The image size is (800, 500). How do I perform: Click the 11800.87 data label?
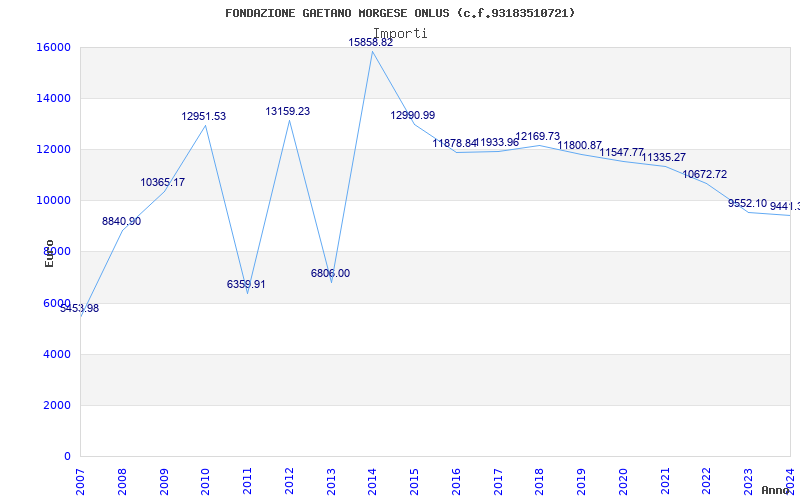[580, 145]
